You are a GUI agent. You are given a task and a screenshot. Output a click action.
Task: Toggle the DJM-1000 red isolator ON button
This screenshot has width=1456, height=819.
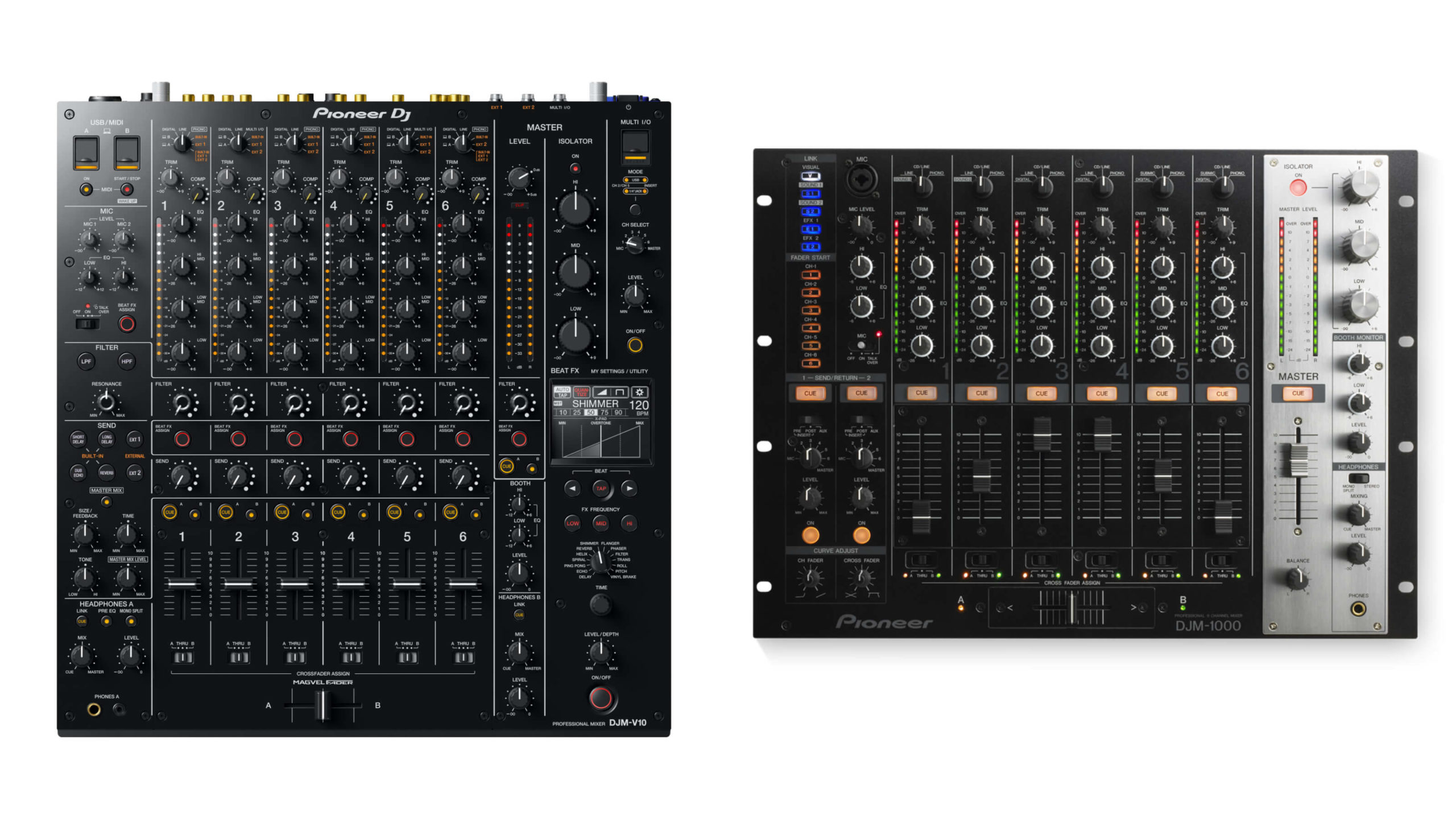(1297, 187)
